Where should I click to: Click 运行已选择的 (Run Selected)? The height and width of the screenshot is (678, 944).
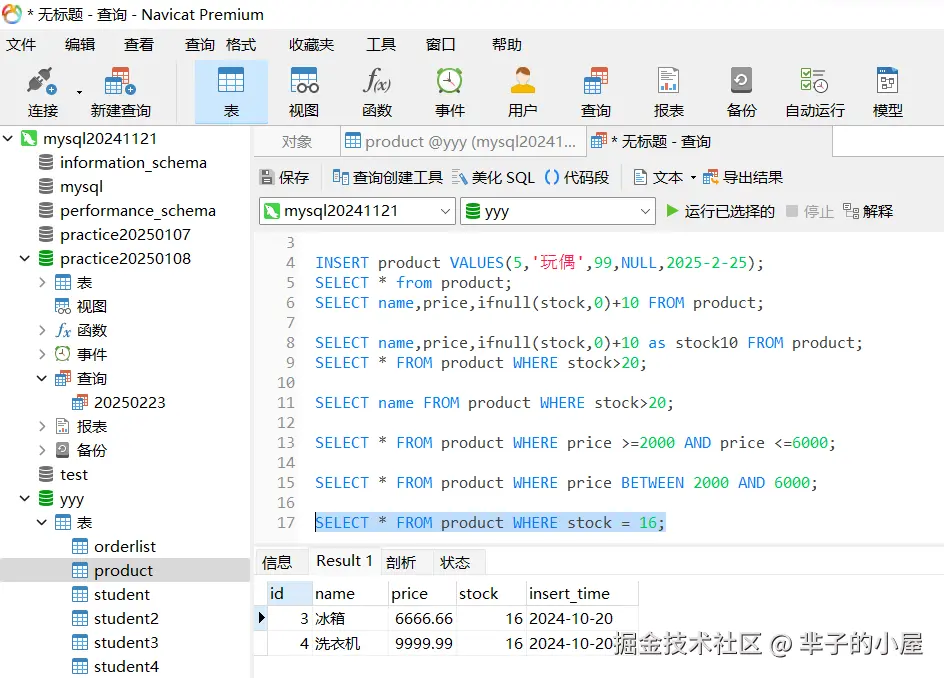coord(720,211)
